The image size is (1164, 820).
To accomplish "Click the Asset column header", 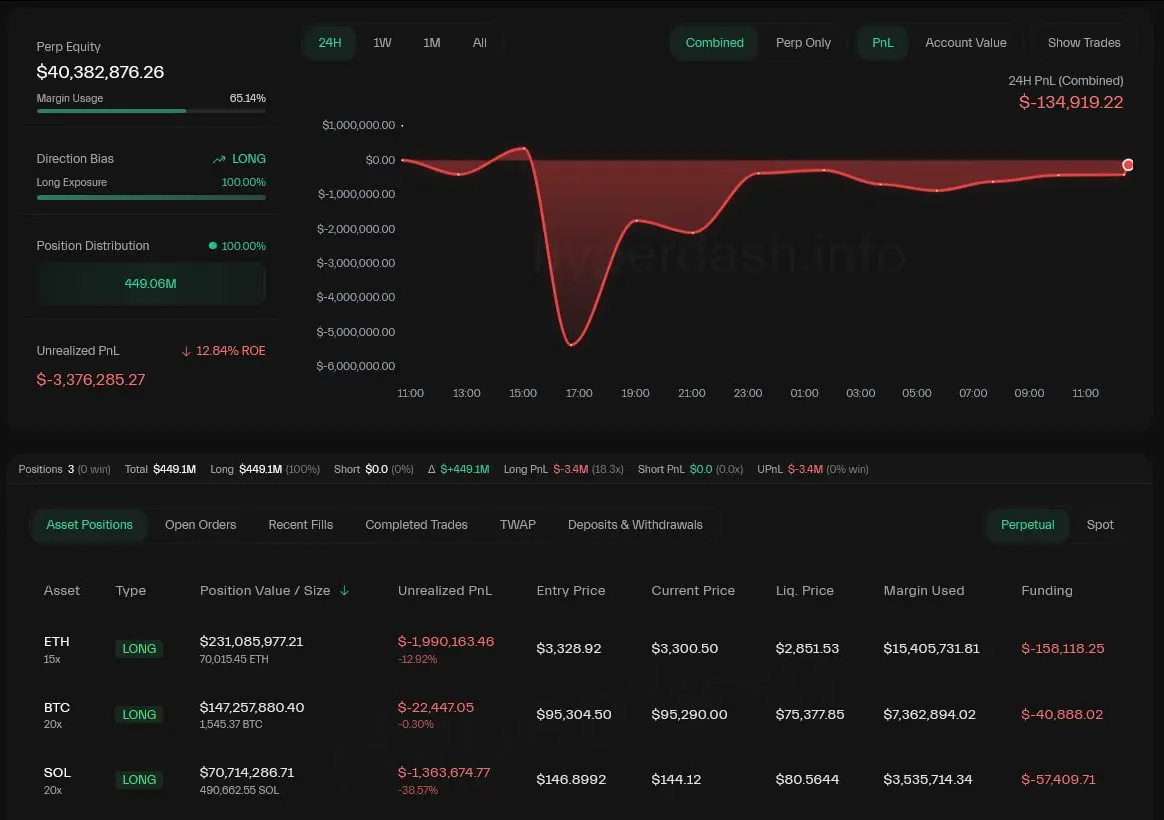I will tap(62, 591).
